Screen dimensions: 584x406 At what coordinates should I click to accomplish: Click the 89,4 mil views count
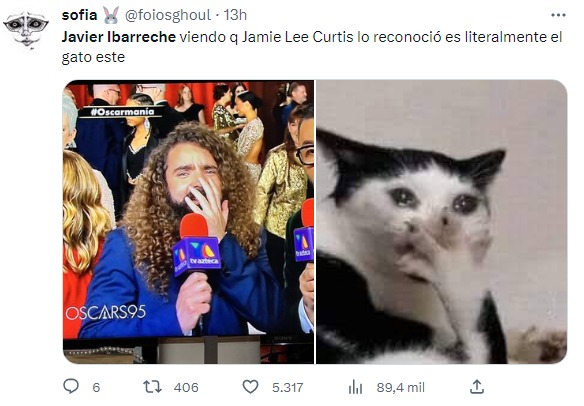[400, 387]
